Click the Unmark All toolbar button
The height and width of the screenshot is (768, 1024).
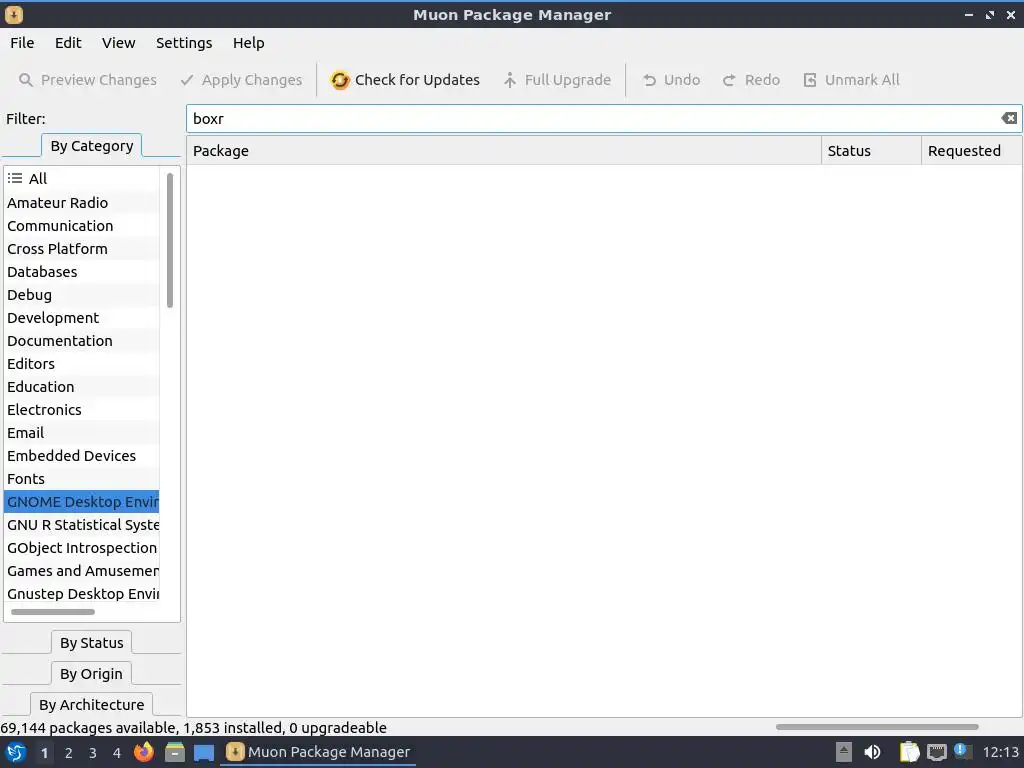point(851,80)
